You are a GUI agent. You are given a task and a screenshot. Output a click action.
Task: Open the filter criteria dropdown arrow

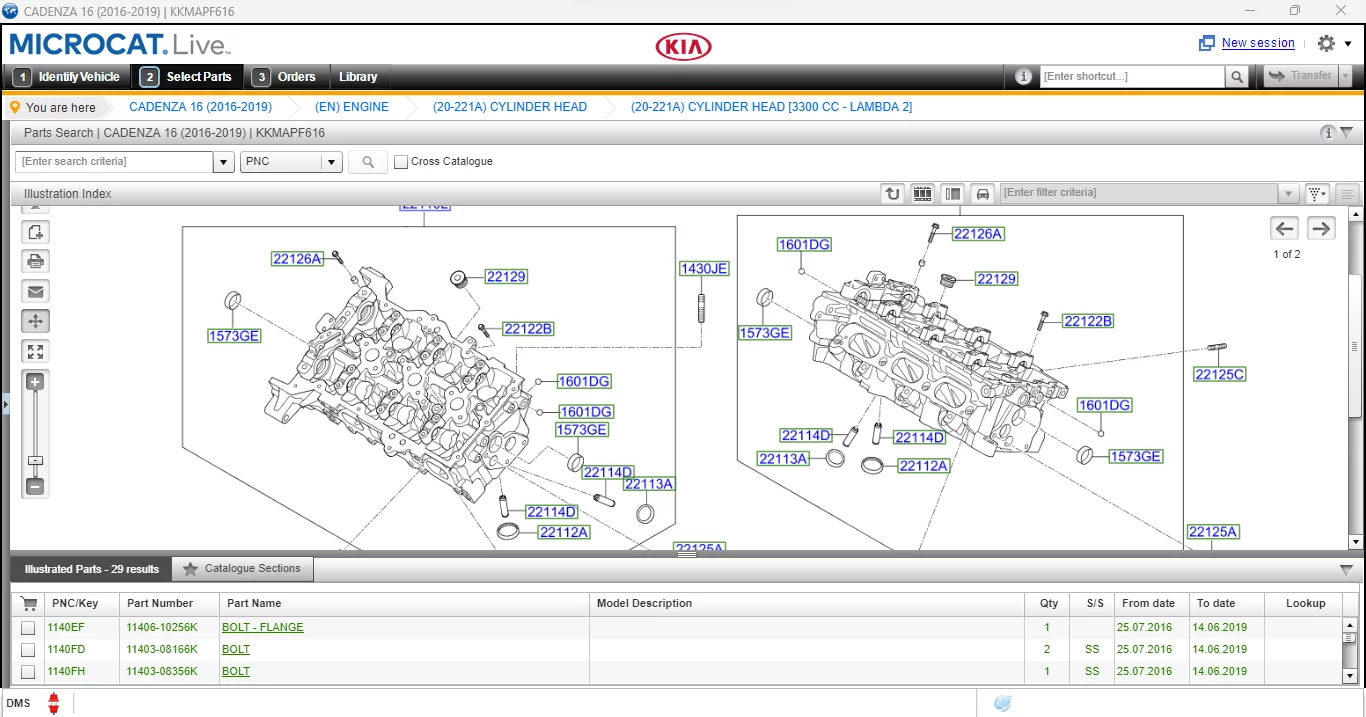[x=1289, y=193]
